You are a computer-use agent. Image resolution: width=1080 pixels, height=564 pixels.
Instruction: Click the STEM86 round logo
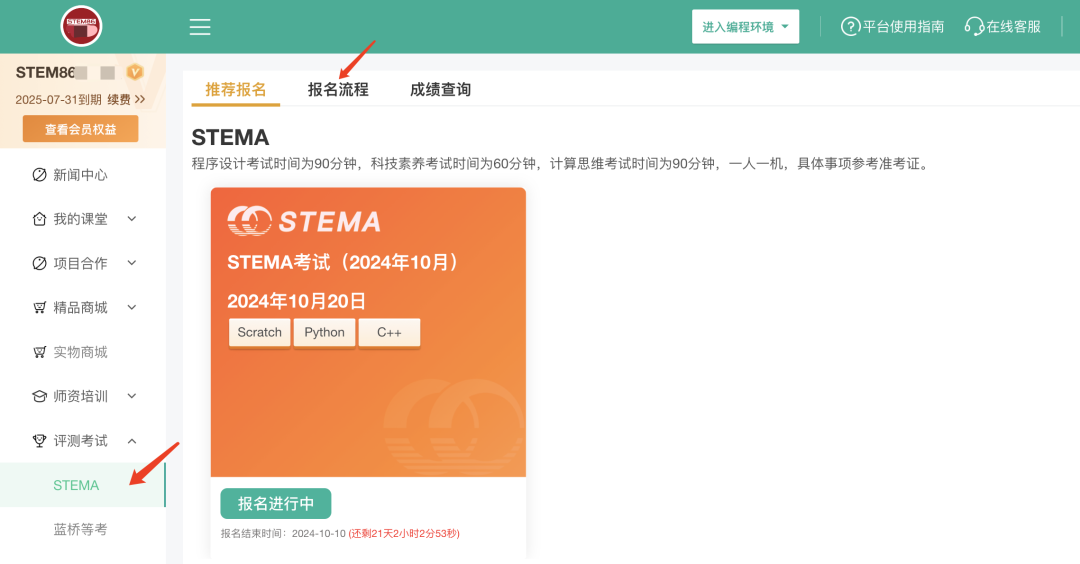[81, 26]
